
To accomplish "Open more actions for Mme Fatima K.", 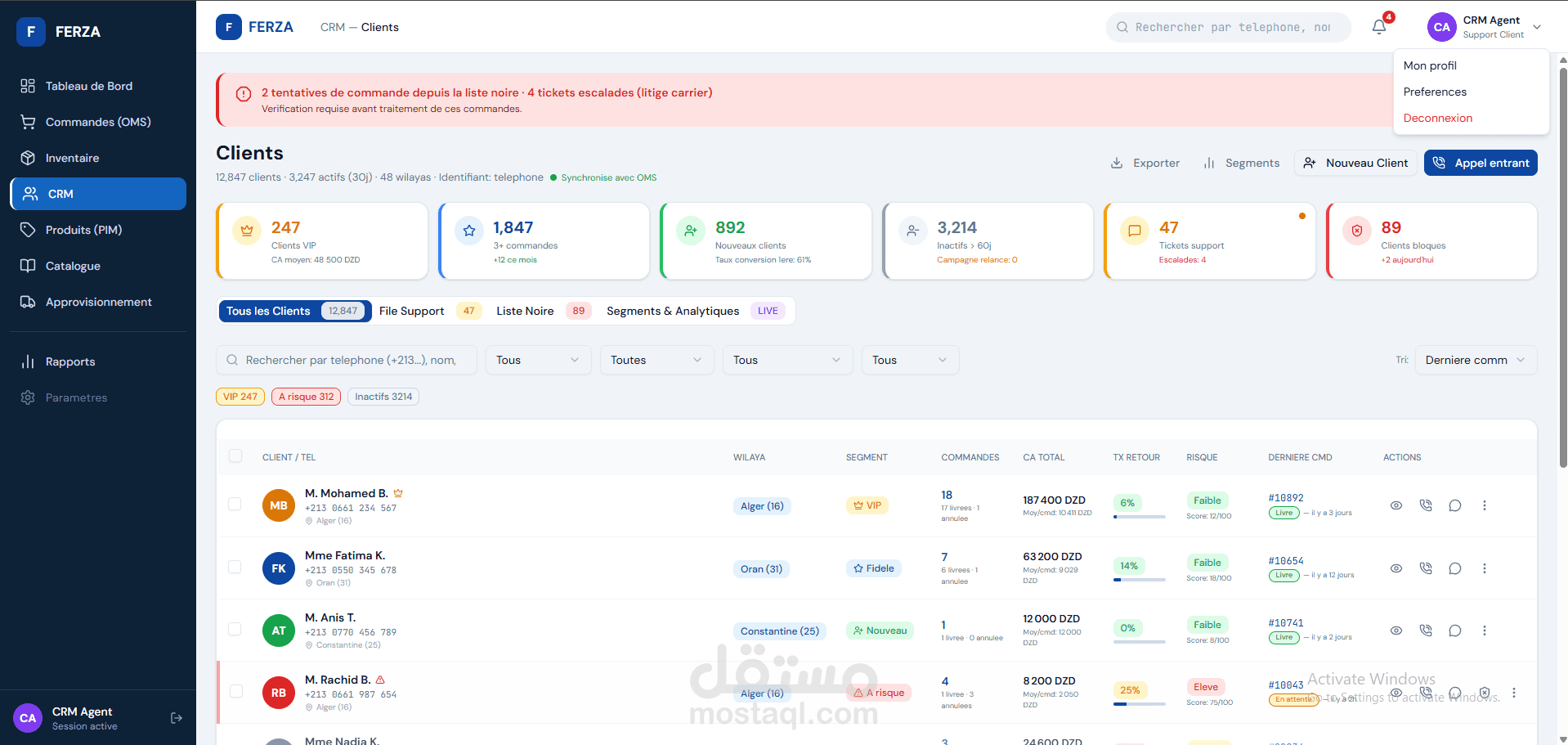I will click(x=1485, y=568).
